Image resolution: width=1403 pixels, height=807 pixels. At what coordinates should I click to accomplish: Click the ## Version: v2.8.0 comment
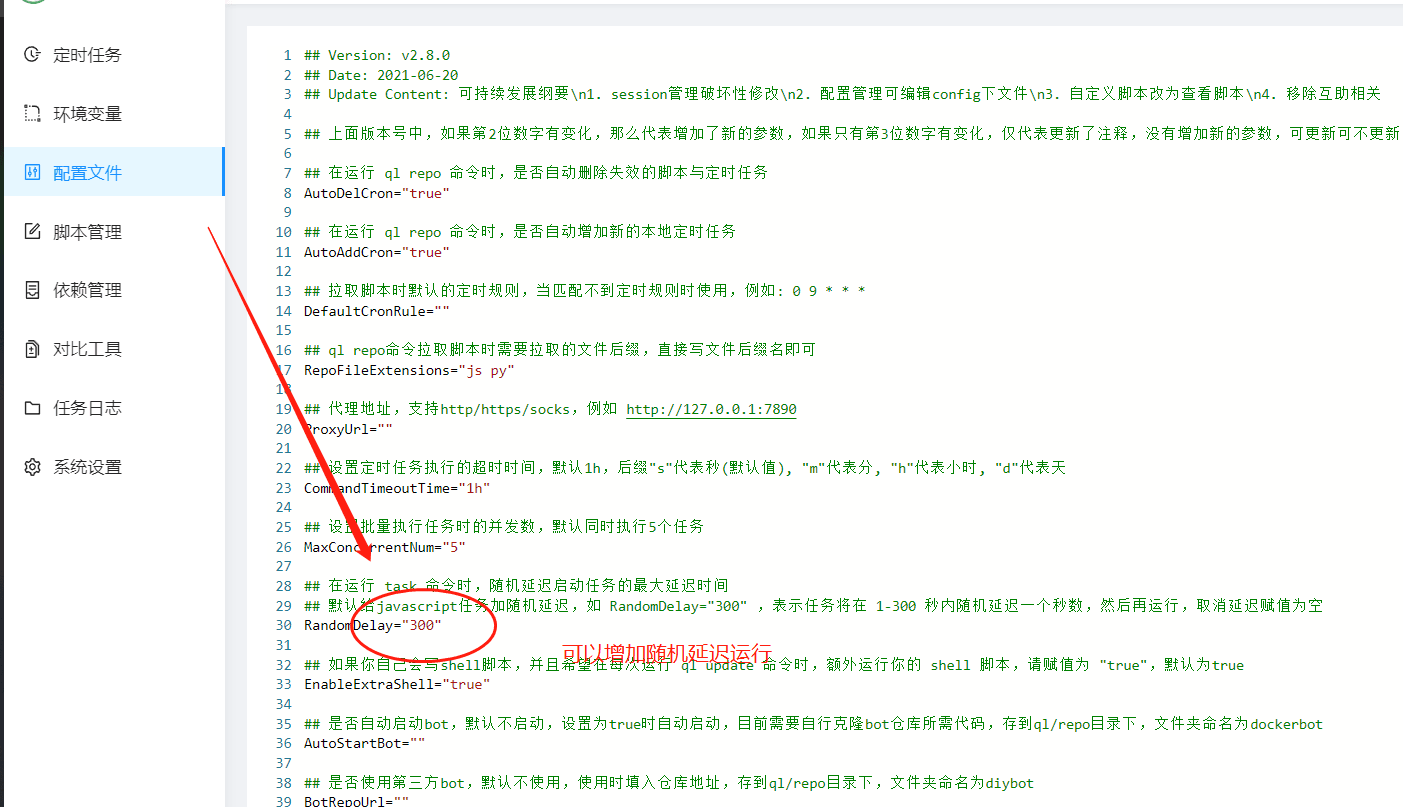coord(377,56)
